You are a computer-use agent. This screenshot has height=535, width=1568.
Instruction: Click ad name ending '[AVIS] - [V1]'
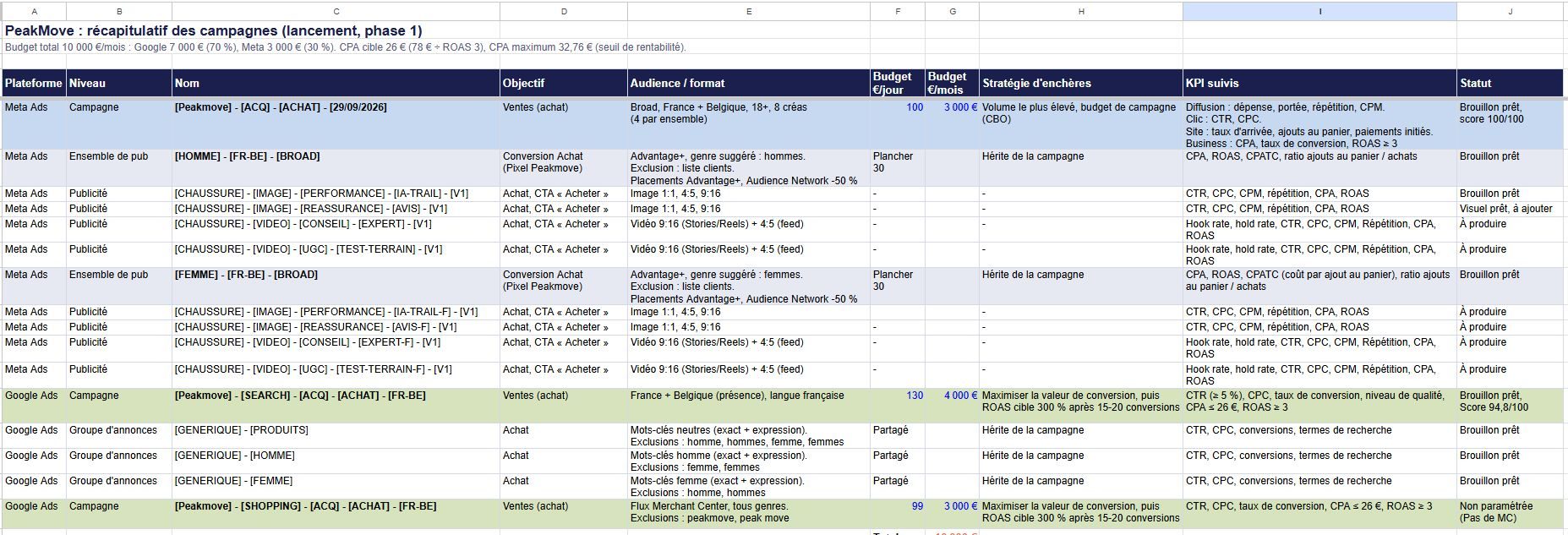pos(311,209)
